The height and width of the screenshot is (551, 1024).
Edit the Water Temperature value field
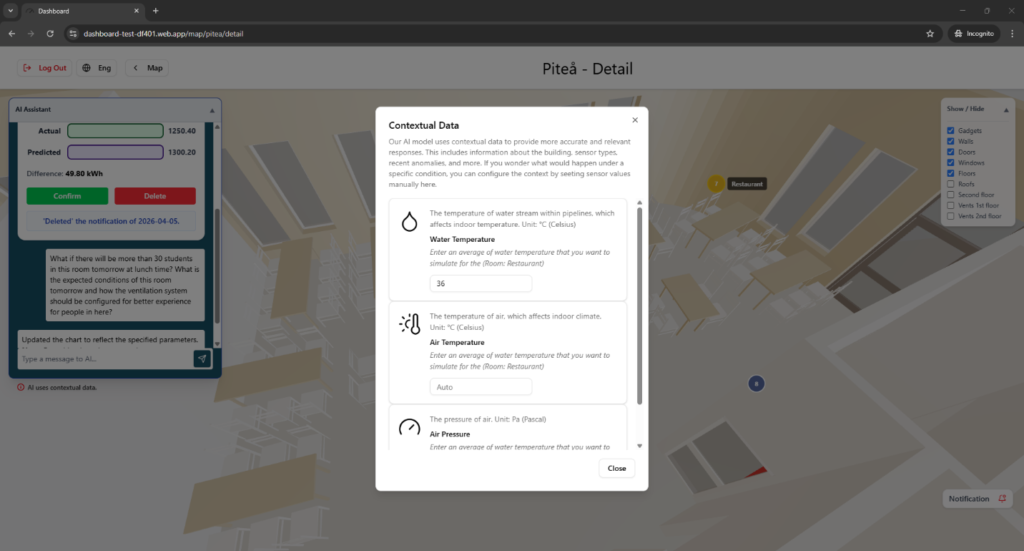click(481, 283)
